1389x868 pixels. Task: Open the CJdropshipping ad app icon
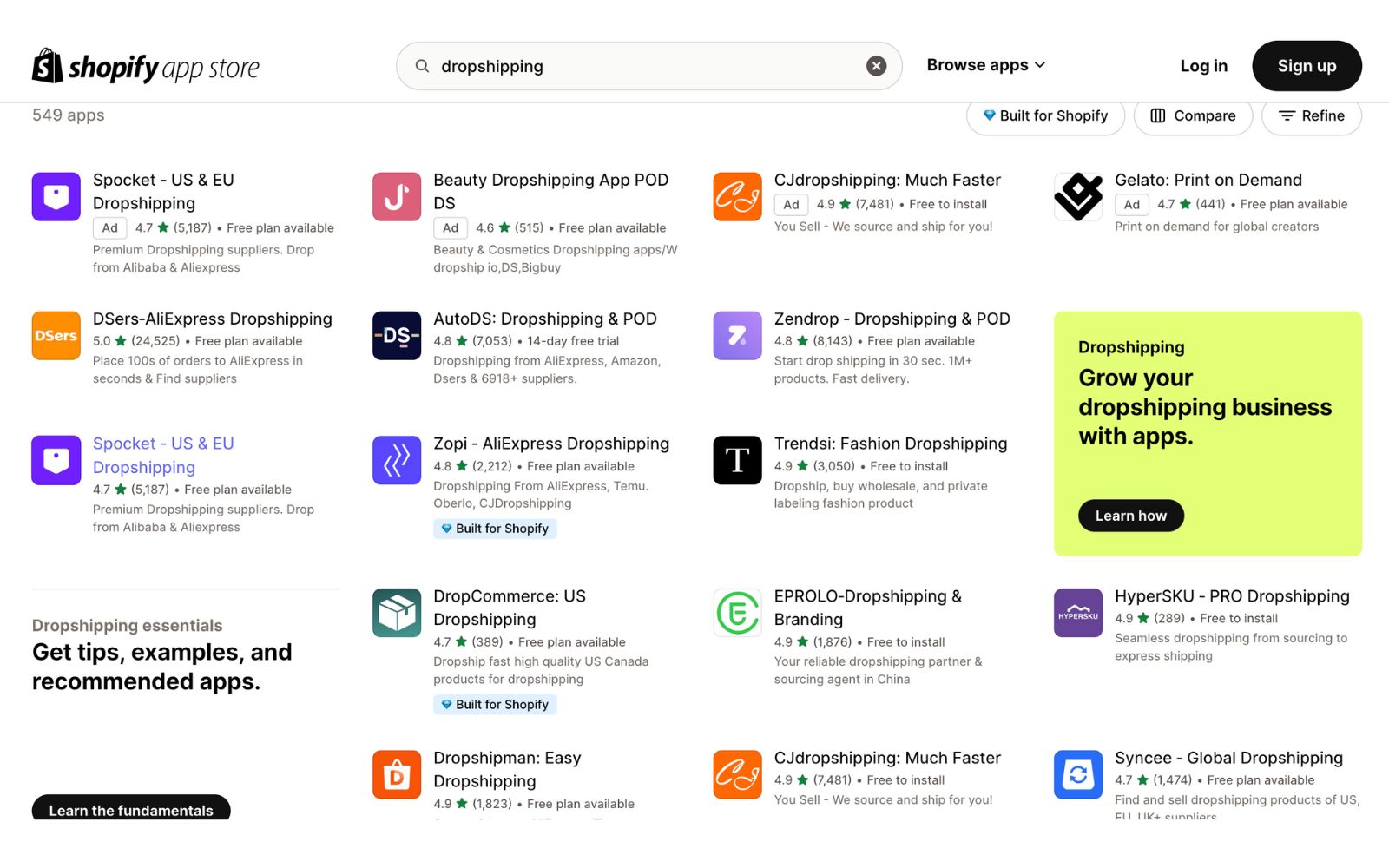pyautogui.click(x=737, y=196)
